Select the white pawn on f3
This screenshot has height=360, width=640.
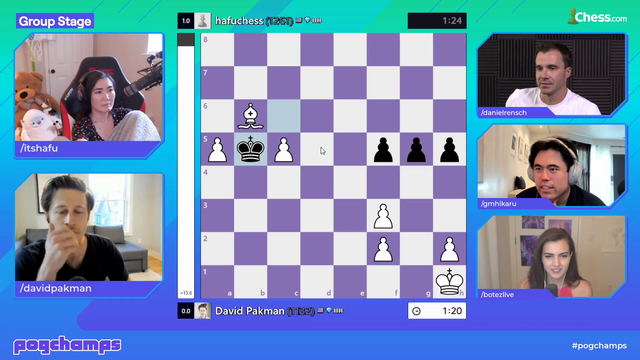click(383, 216)
